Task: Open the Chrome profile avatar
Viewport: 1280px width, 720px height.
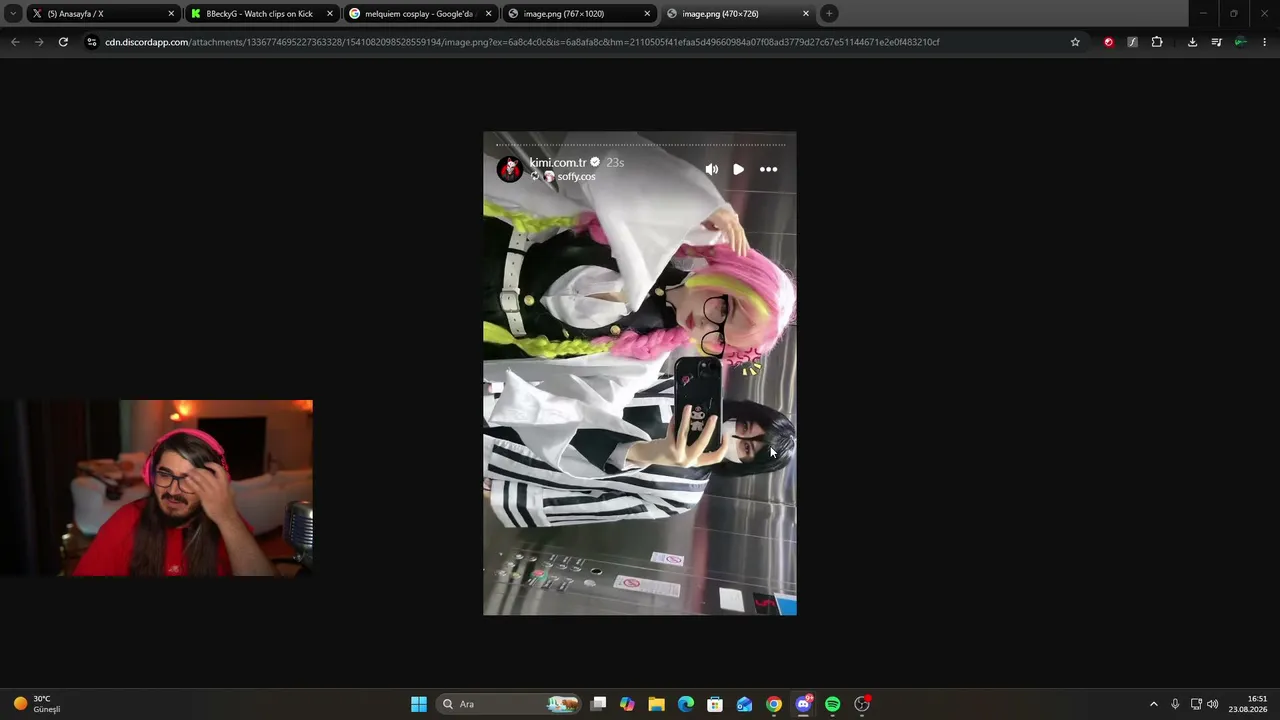Action: (1240, 42)
